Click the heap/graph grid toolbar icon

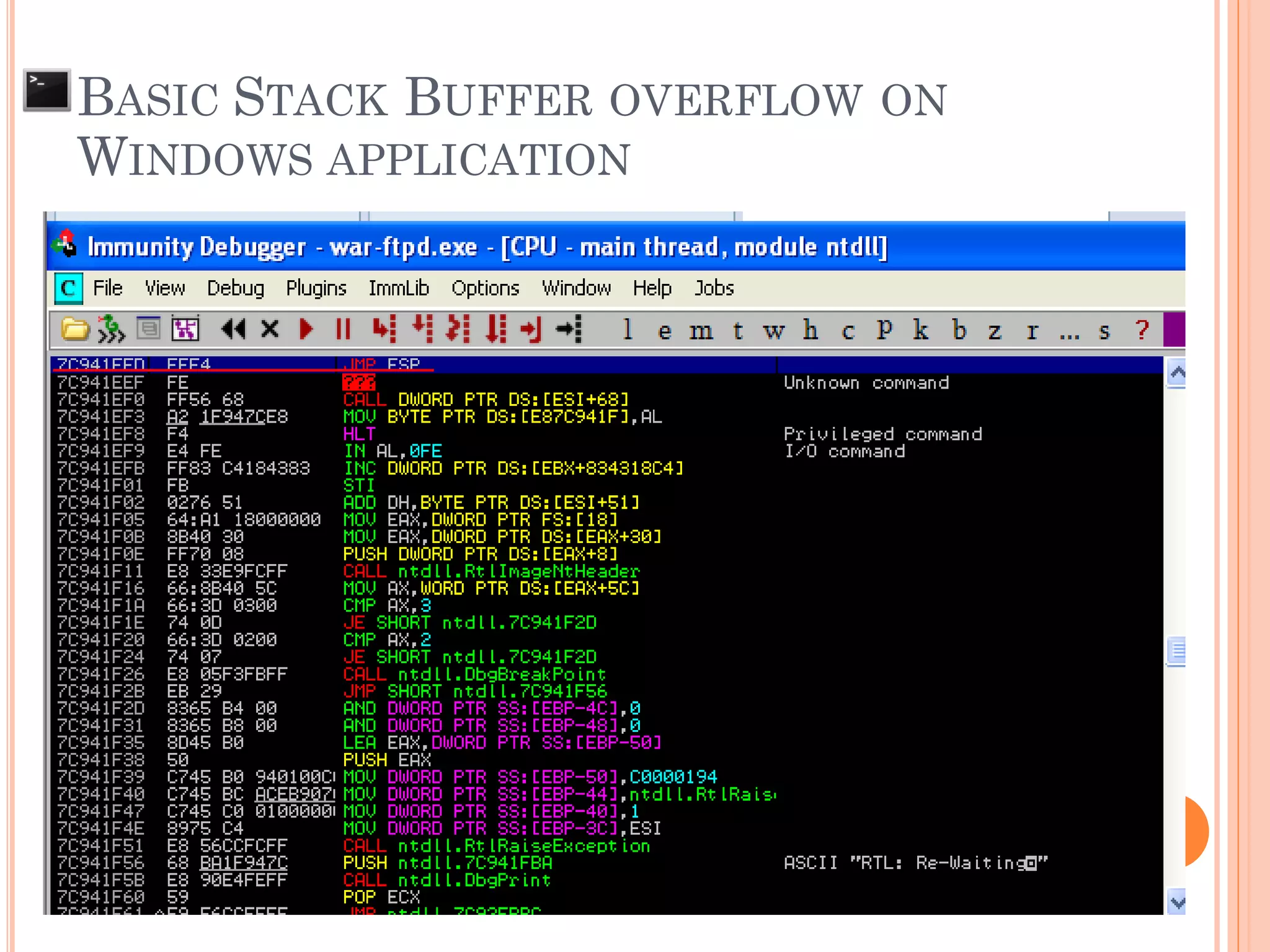pos(185,329)
